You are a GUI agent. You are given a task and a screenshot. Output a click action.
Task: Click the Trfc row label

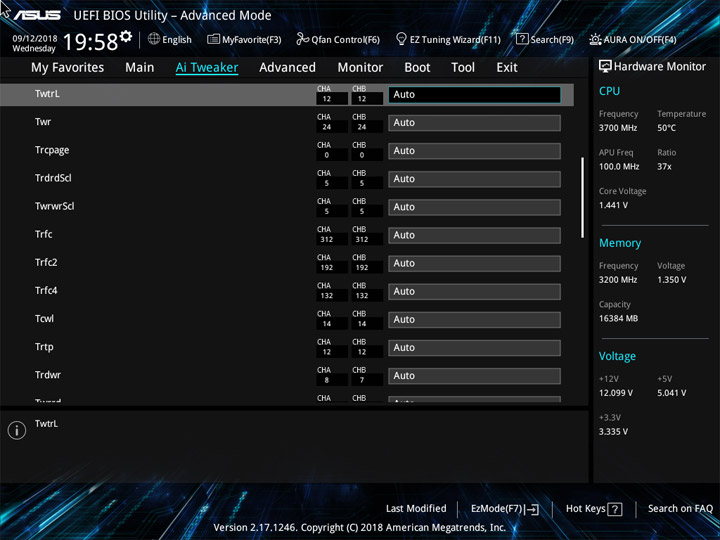click(44, 234)
